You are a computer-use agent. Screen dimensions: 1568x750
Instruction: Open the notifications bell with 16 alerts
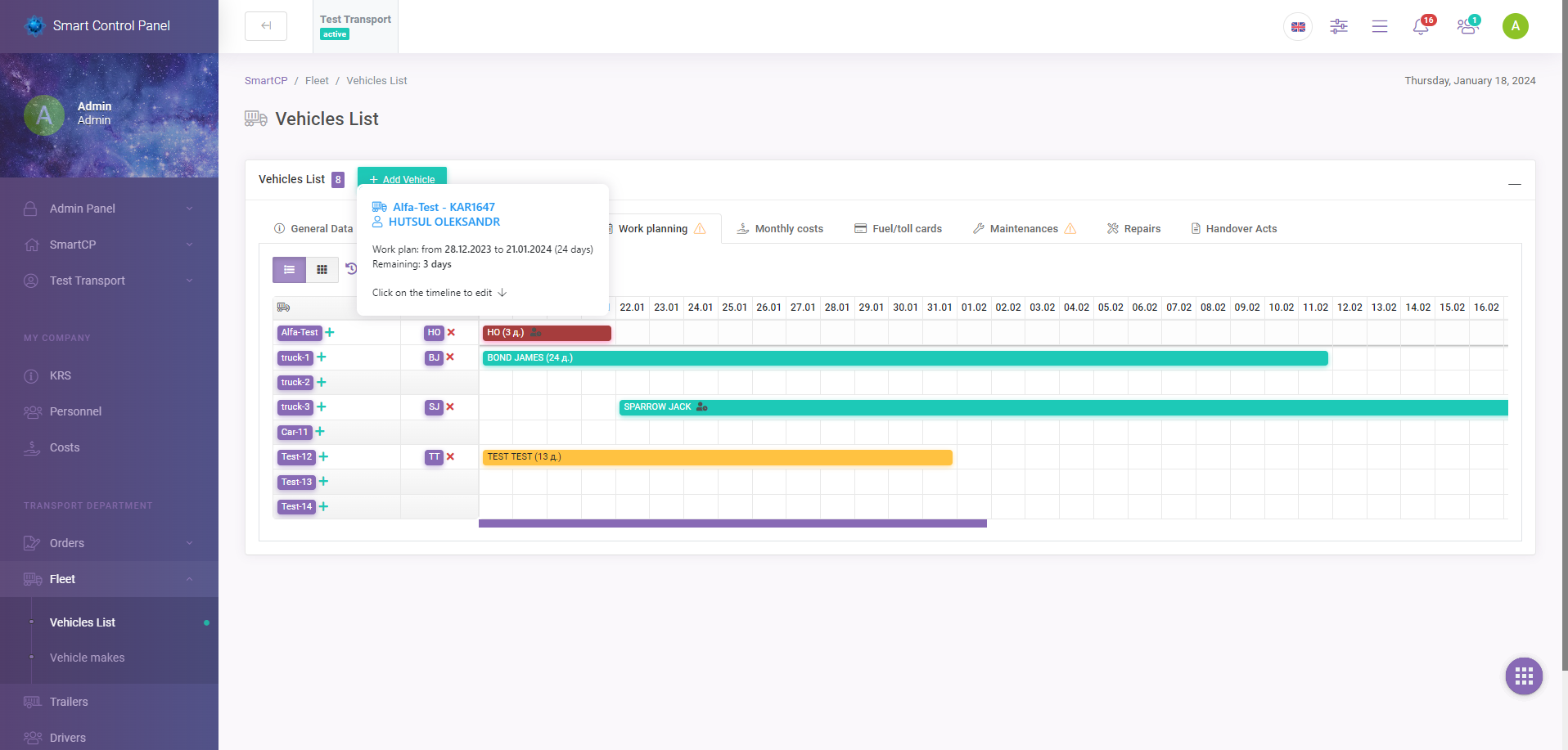tap(1422, 26)
